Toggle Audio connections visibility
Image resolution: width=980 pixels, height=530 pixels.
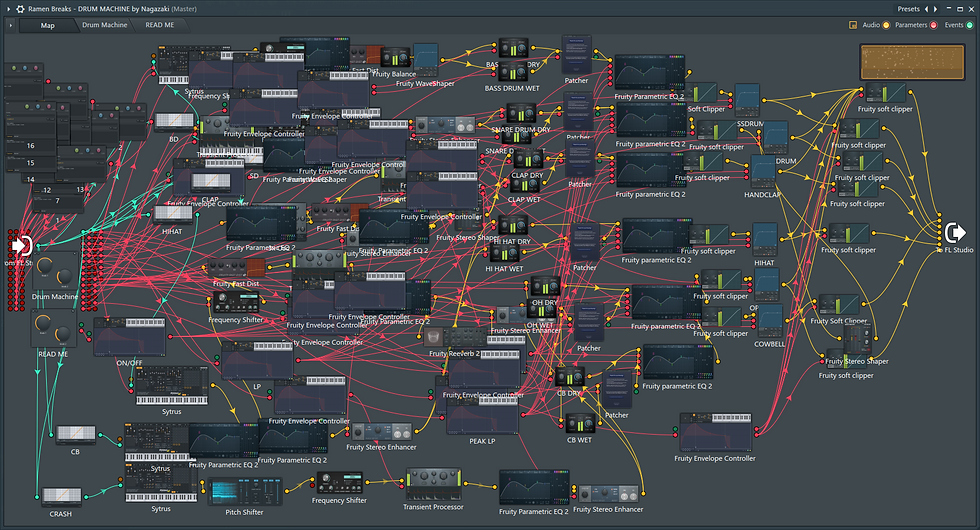click(x=886, y=25)
